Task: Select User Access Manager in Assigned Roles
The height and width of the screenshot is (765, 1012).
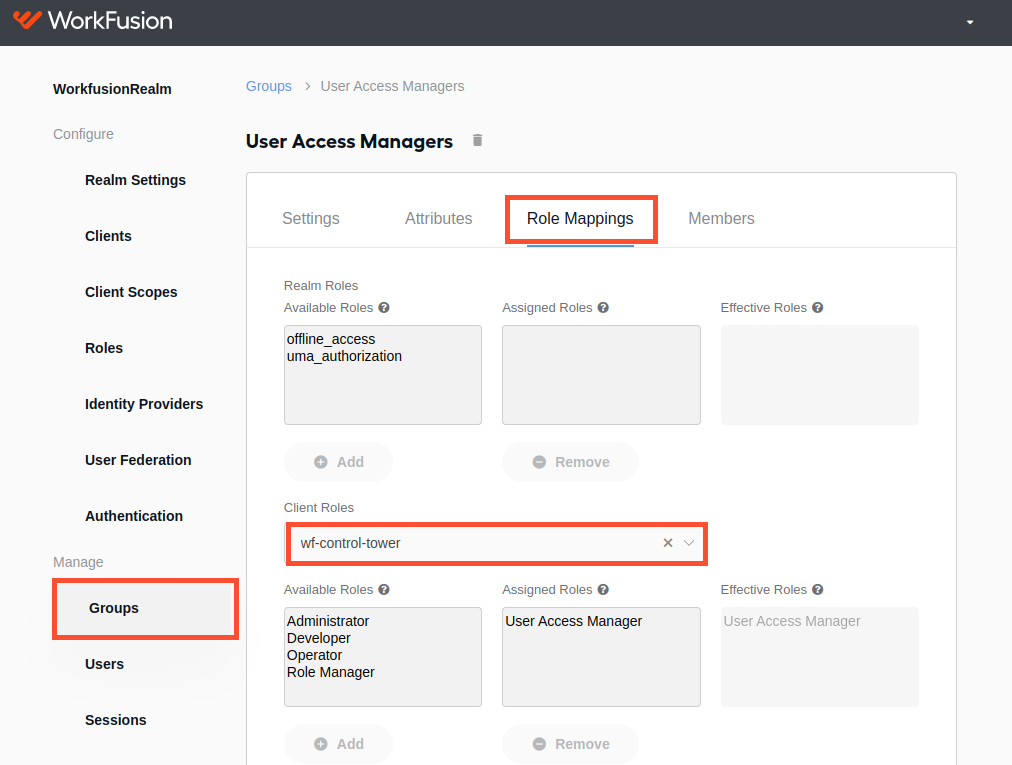Action: pos(574,621)
